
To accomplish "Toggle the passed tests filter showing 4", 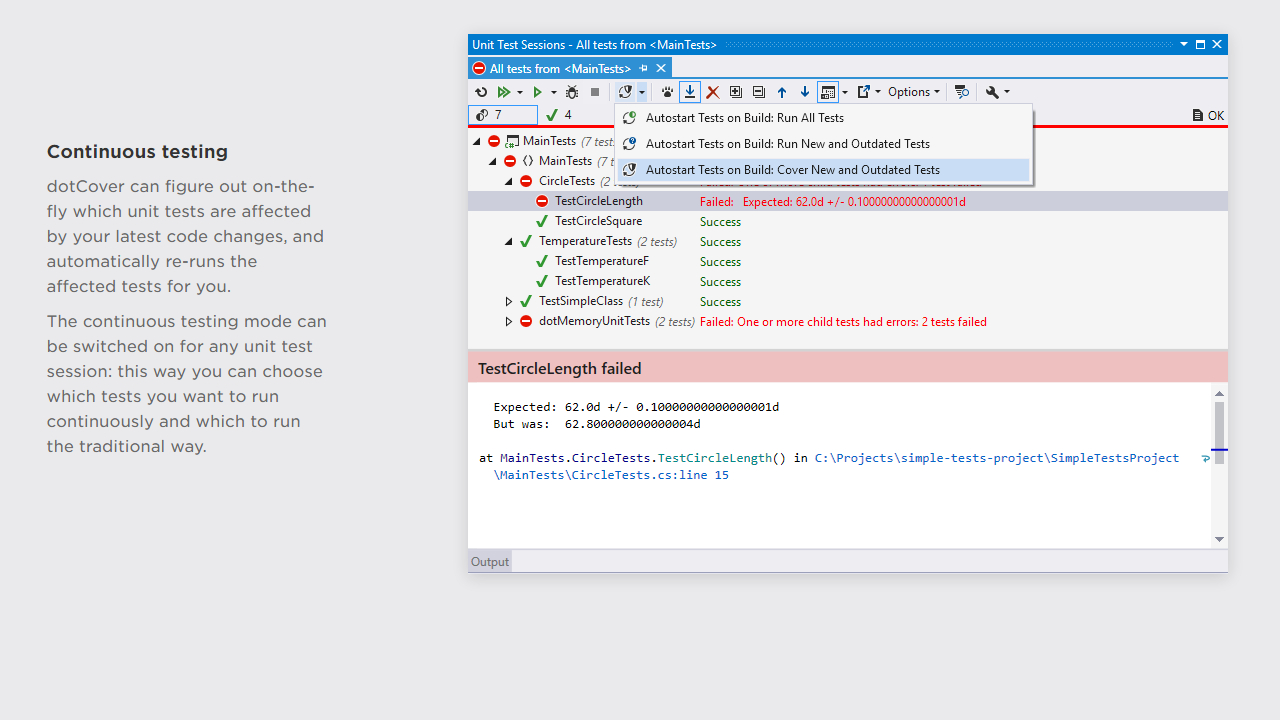I will (x=559, y=115).
